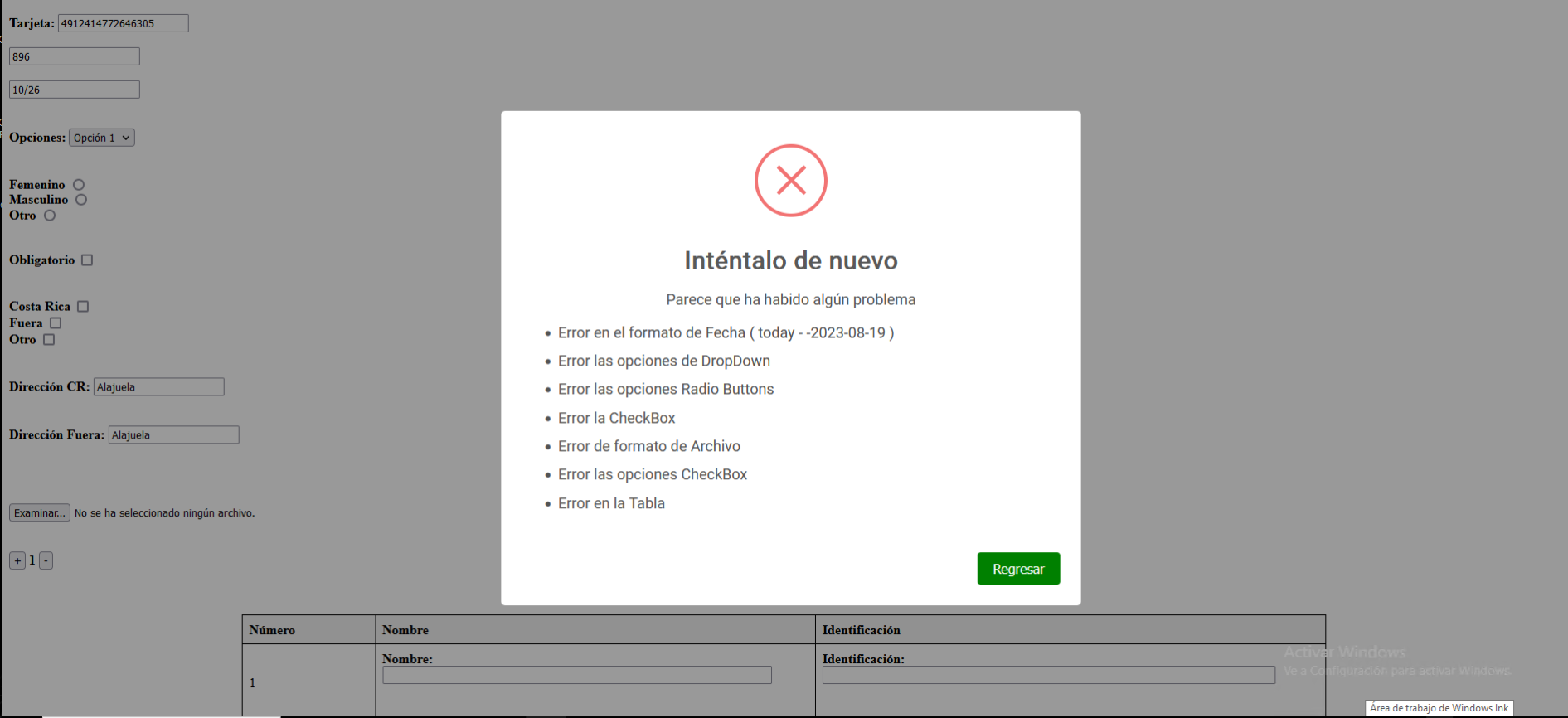The width and height of the screenshot is (1568, 718).
Task: Click the 'Error las opciones de DropDown' message
Action: pos(664,361)
